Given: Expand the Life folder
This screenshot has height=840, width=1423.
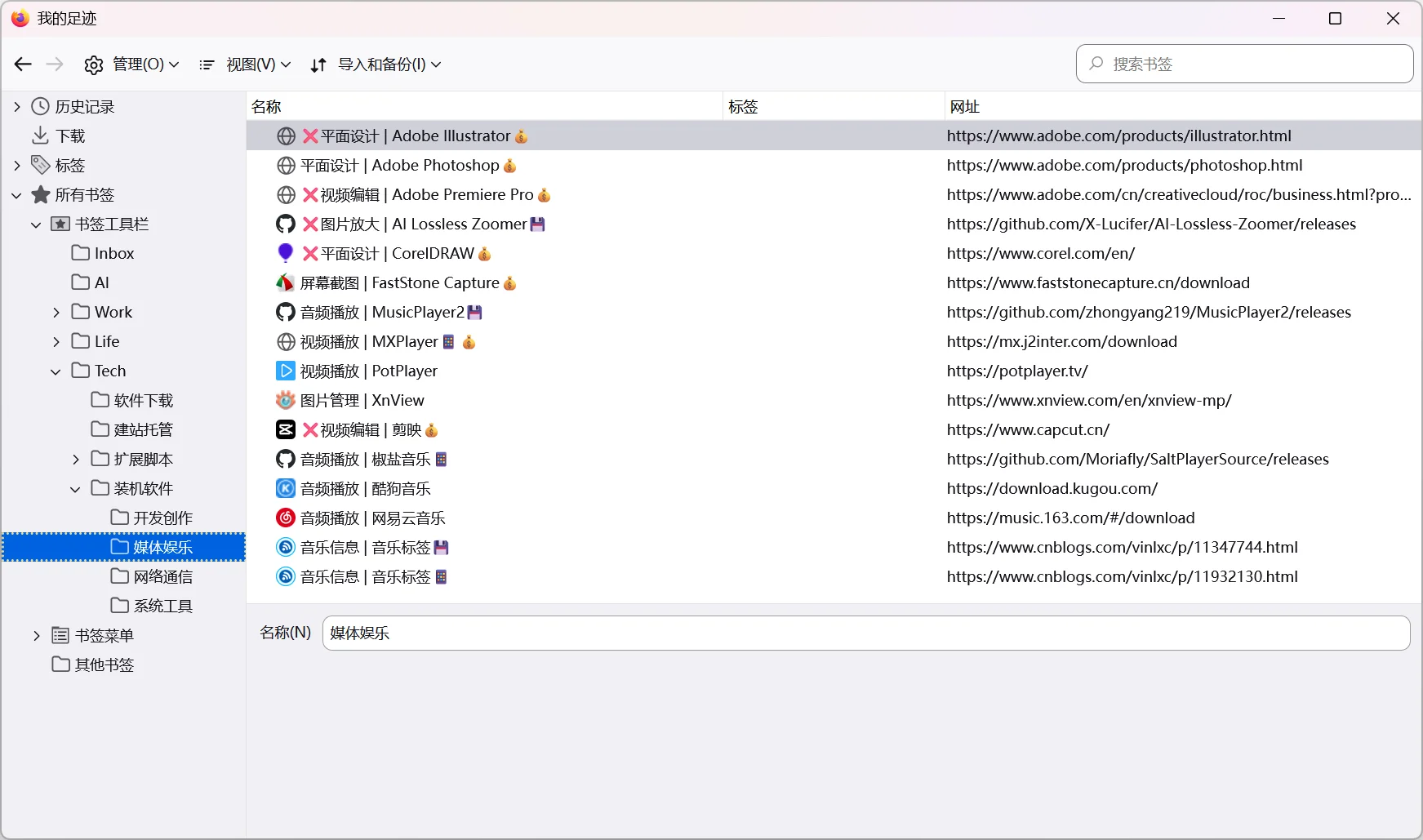Looking at the screenshot, I should (56, 342).
